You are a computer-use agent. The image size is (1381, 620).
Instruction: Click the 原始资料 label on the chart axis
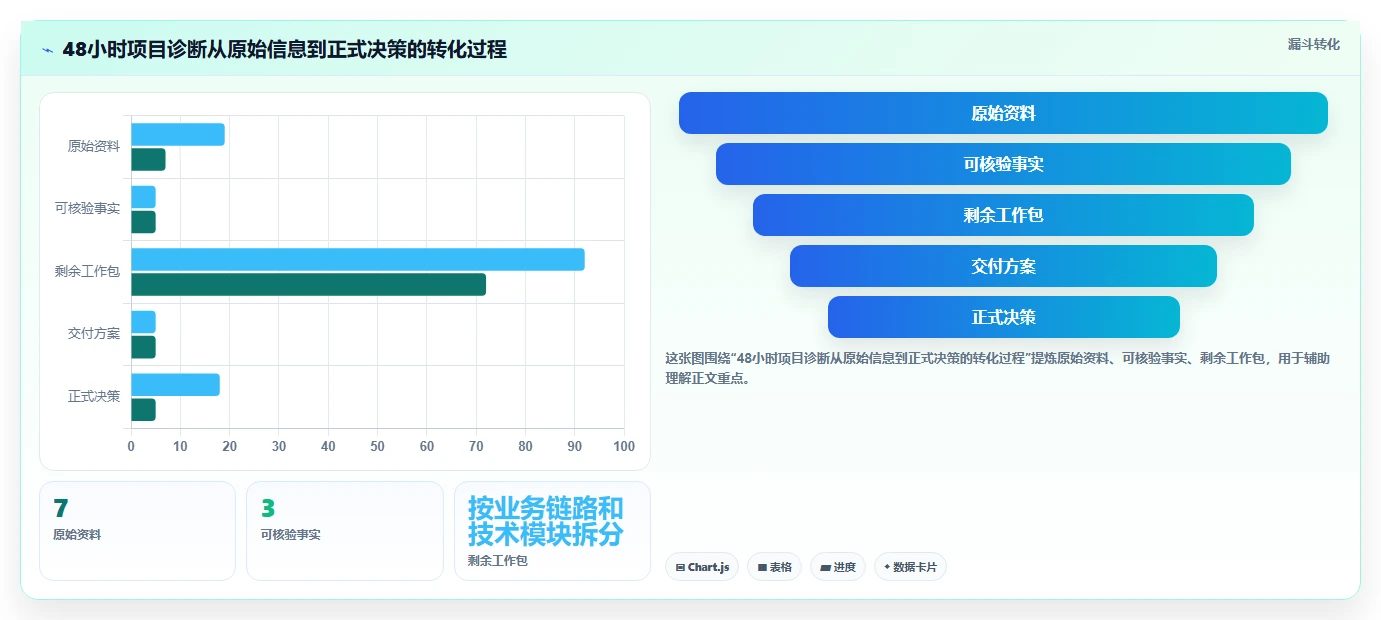point(94,146)
